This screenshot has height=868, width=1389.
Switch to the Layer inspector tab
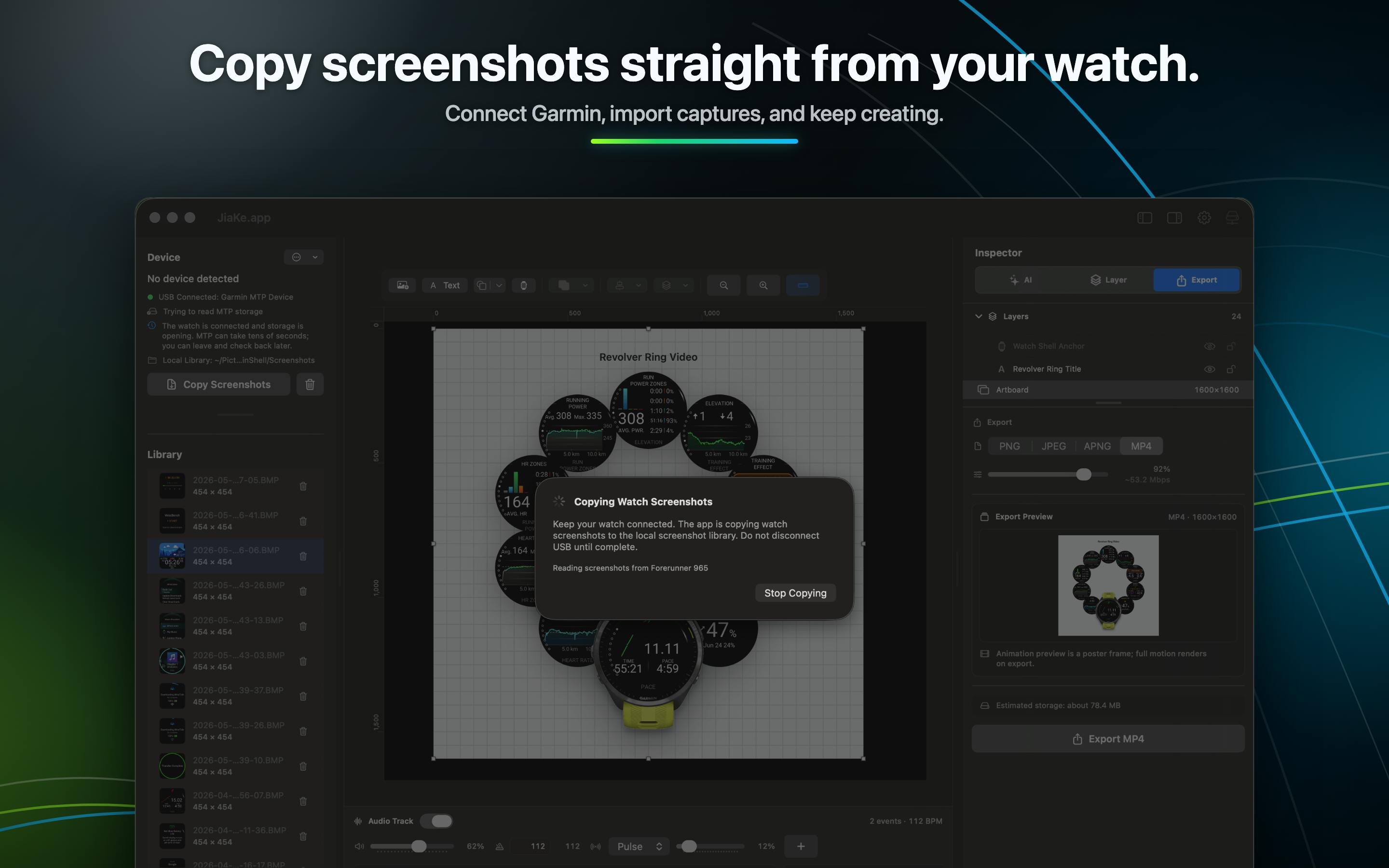[1108, 280]
